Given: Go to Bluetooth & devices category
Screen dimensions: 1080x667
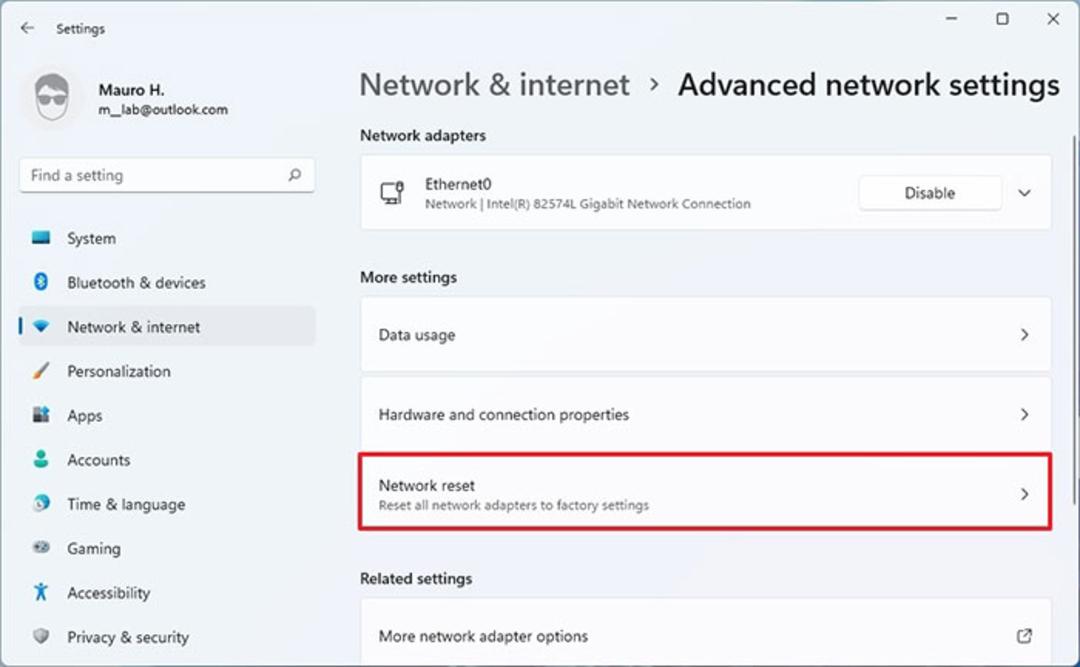Looking at the screenshot, I should pos(167,282).
